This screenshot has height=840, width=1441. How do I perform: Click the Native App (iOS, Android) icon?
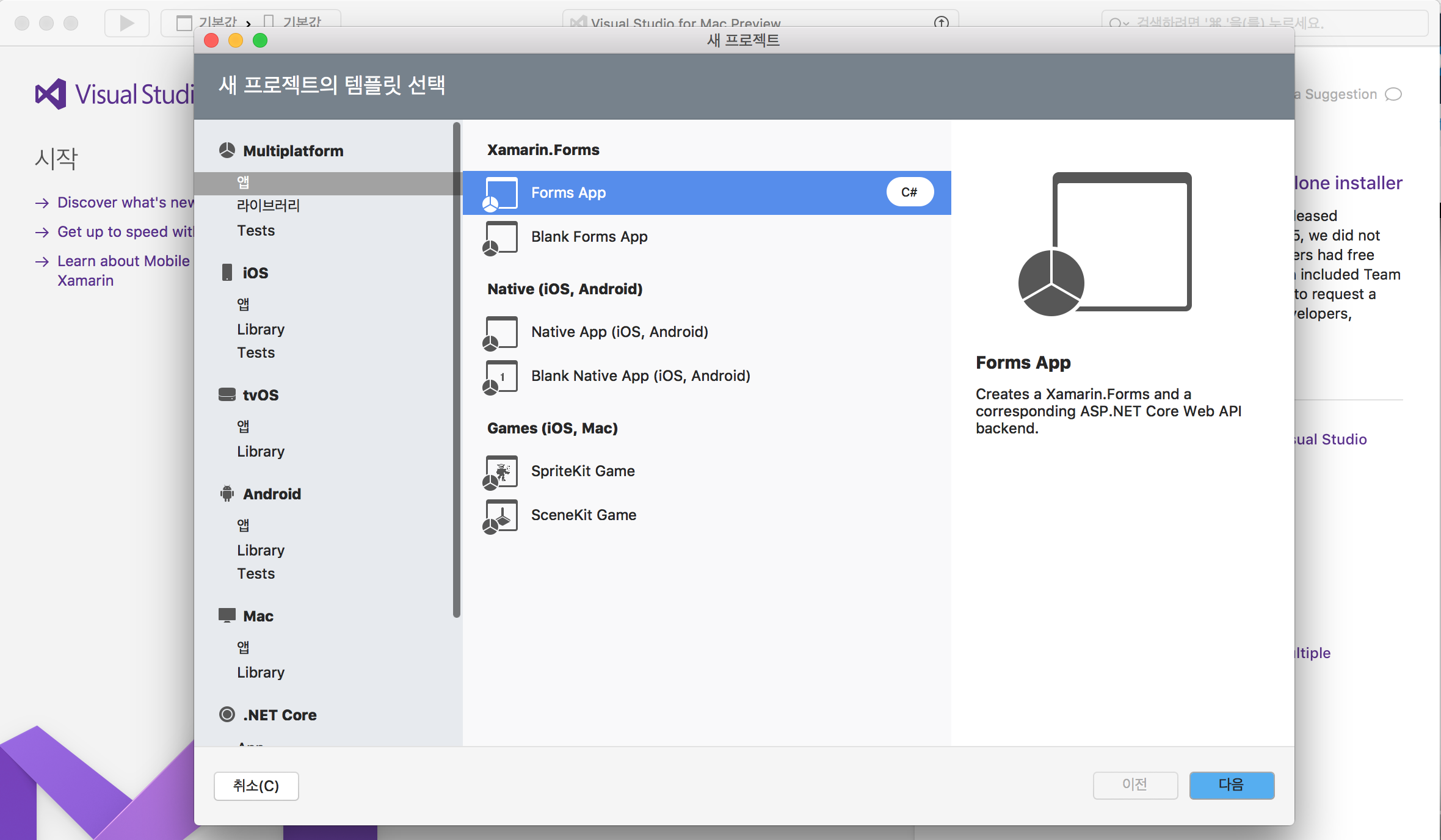tap(501, 333)
